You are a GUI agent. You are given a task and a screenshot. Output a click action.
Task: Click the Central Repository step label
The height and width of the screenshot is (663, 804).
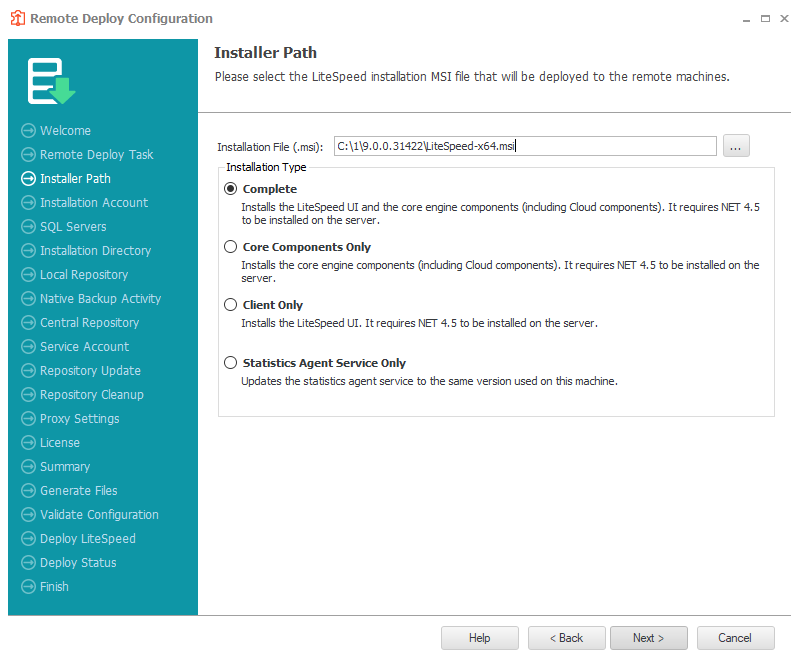pos(90,323)
